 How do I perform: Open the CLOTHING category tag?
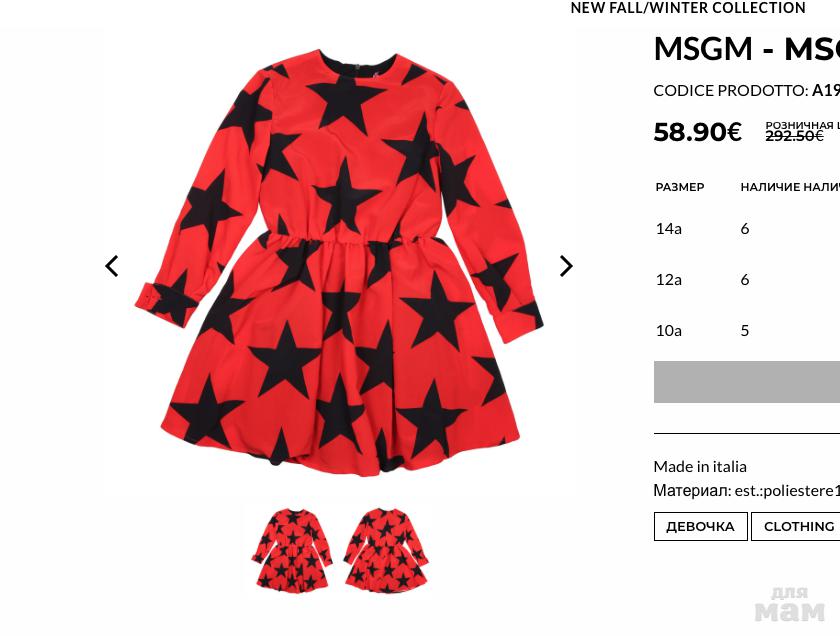tap(796, 527)
